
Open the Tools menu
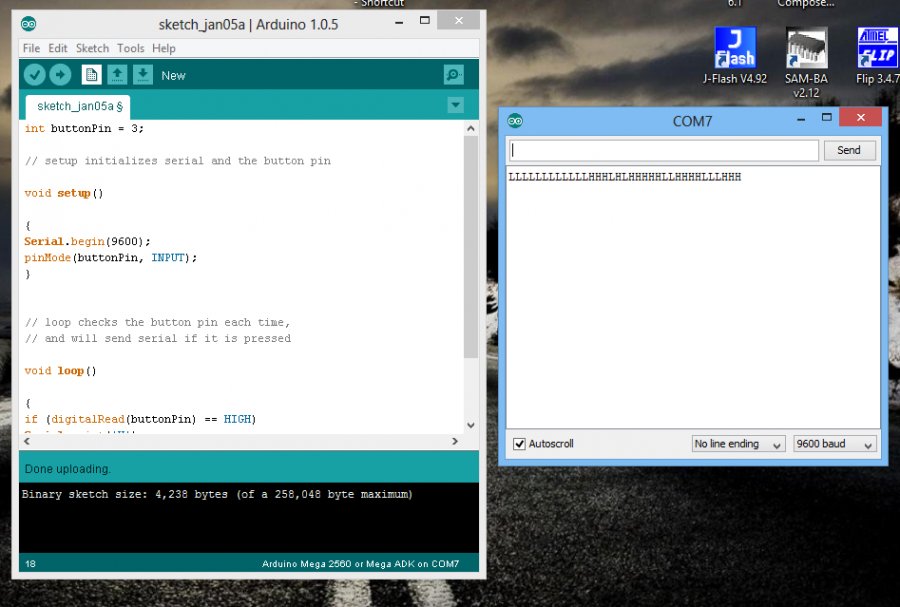click(131, 48)
